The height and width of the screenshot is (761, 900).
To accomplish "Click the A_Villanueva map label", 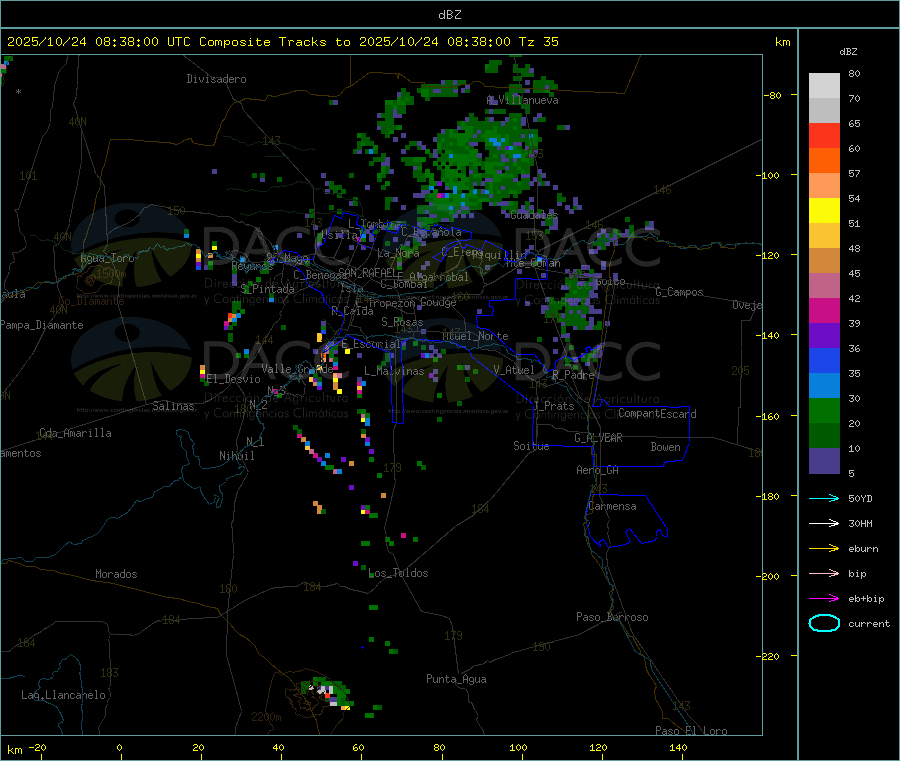I will tap(522, 100).
